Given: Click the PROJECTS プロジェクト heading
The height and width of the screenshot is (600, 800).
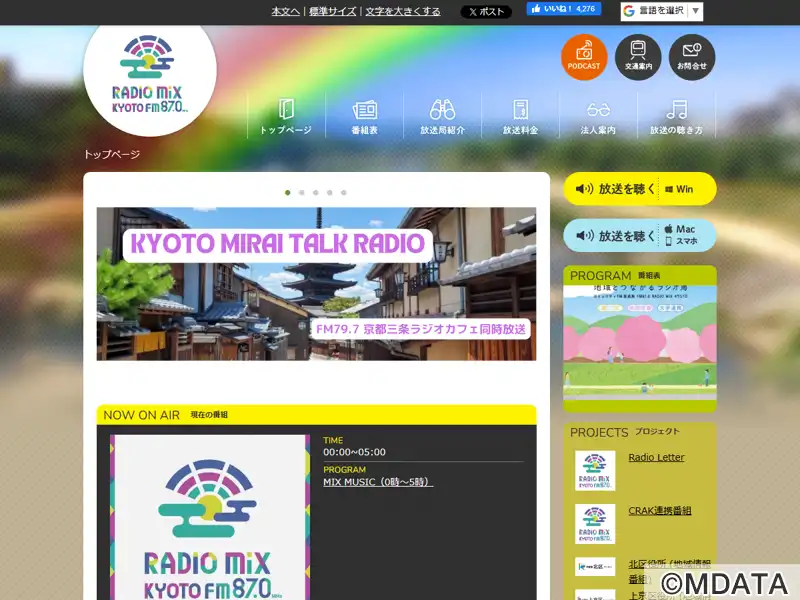Looking at the screenshot, I should click(x=625, y=432).
